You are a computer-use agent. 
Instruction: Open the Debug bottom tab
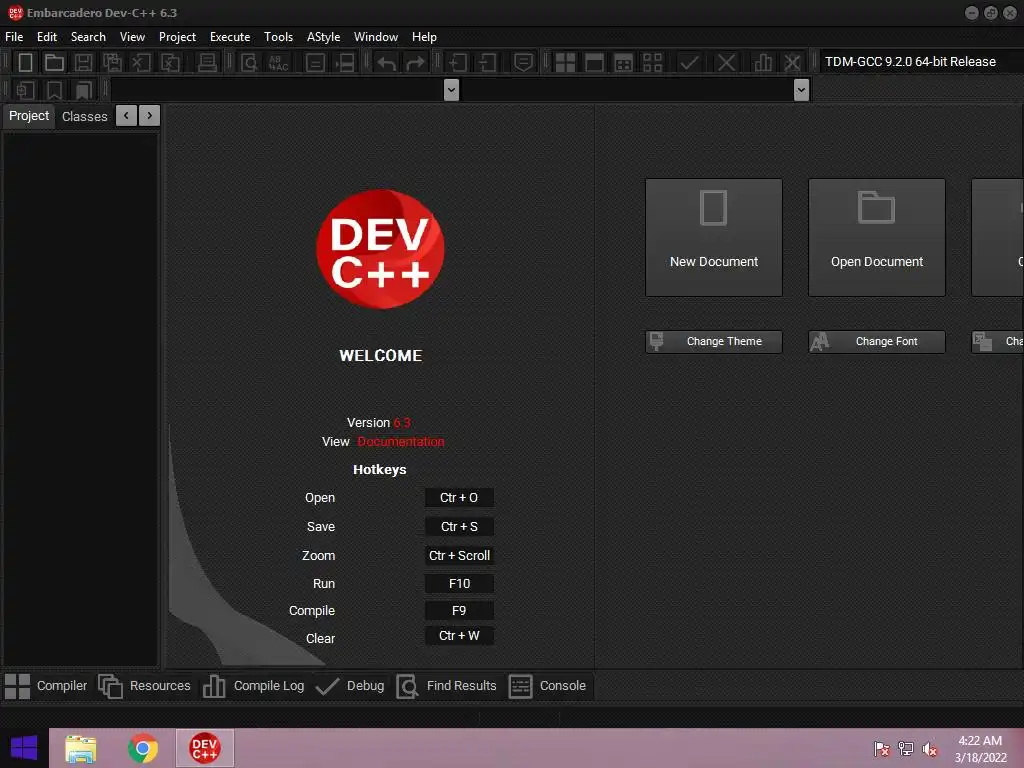coord(350,686)
